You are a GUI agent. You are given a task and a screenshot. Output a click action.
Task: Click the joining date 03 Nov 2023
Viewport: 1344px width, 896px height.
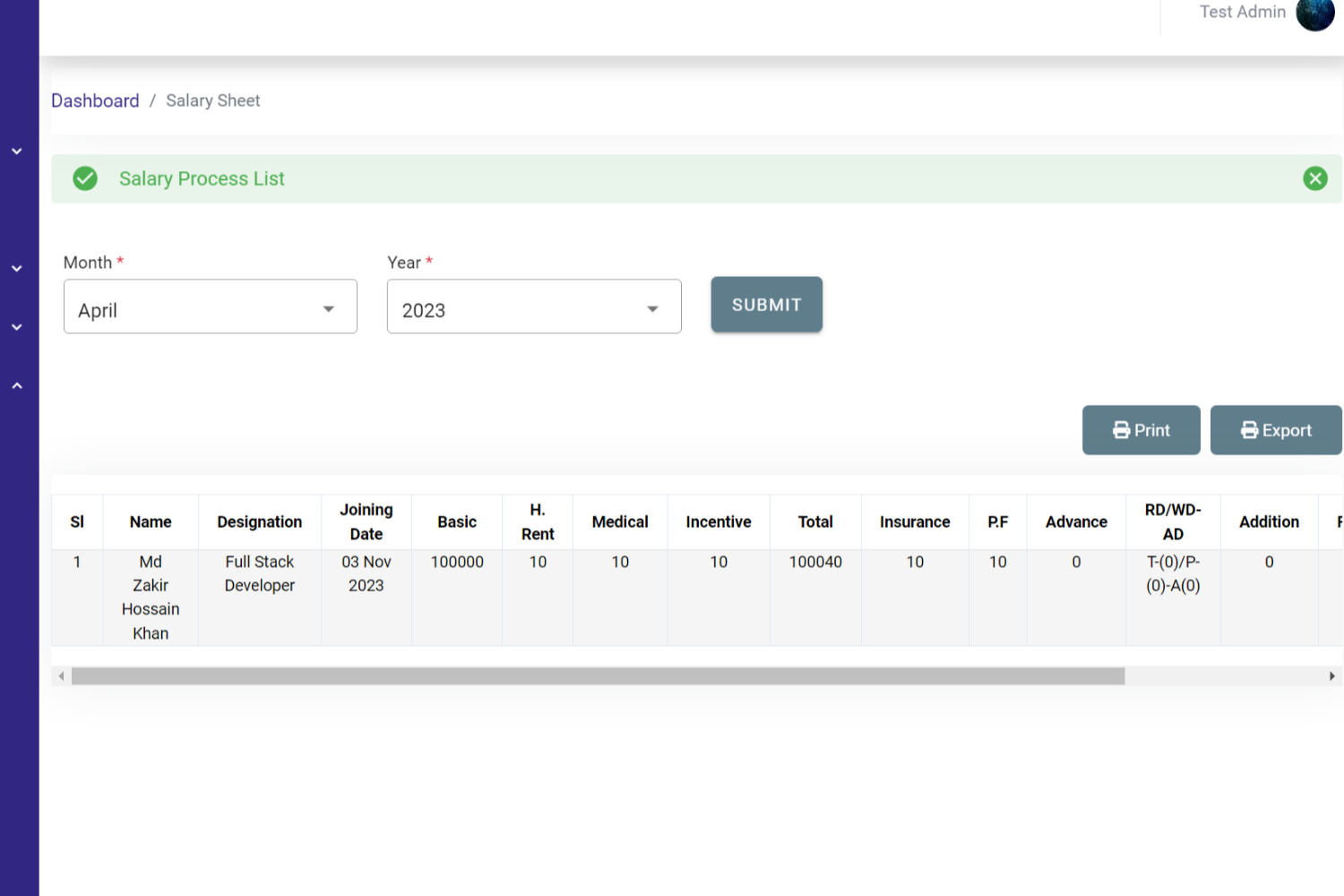366,573
